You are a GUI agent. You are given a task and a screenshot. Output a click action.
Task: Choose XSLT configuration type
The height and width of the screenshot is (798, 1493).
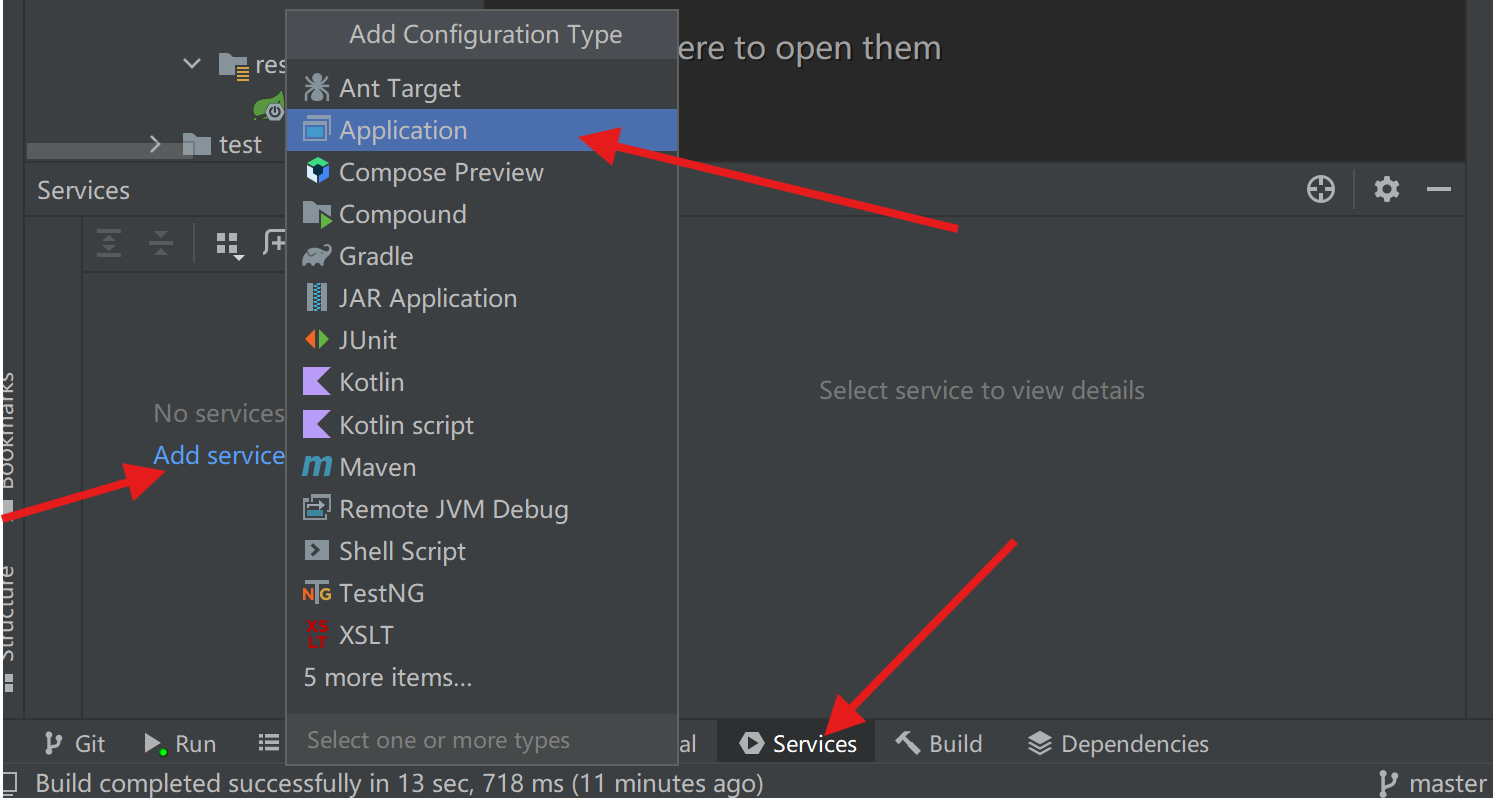tap(482, 635)
